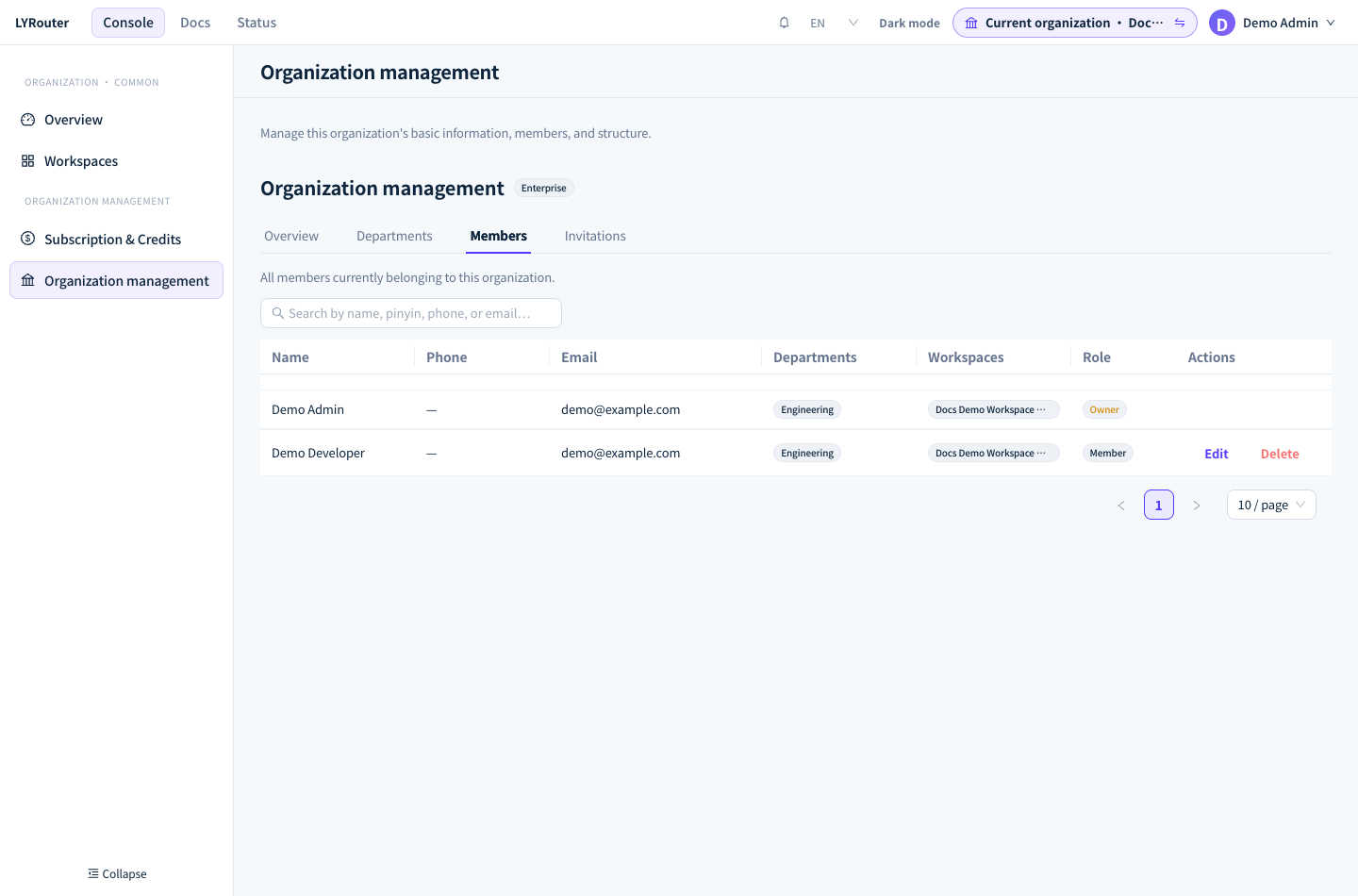
Task: Click the search magnifier icon in member search
Action: pos(278,313)
